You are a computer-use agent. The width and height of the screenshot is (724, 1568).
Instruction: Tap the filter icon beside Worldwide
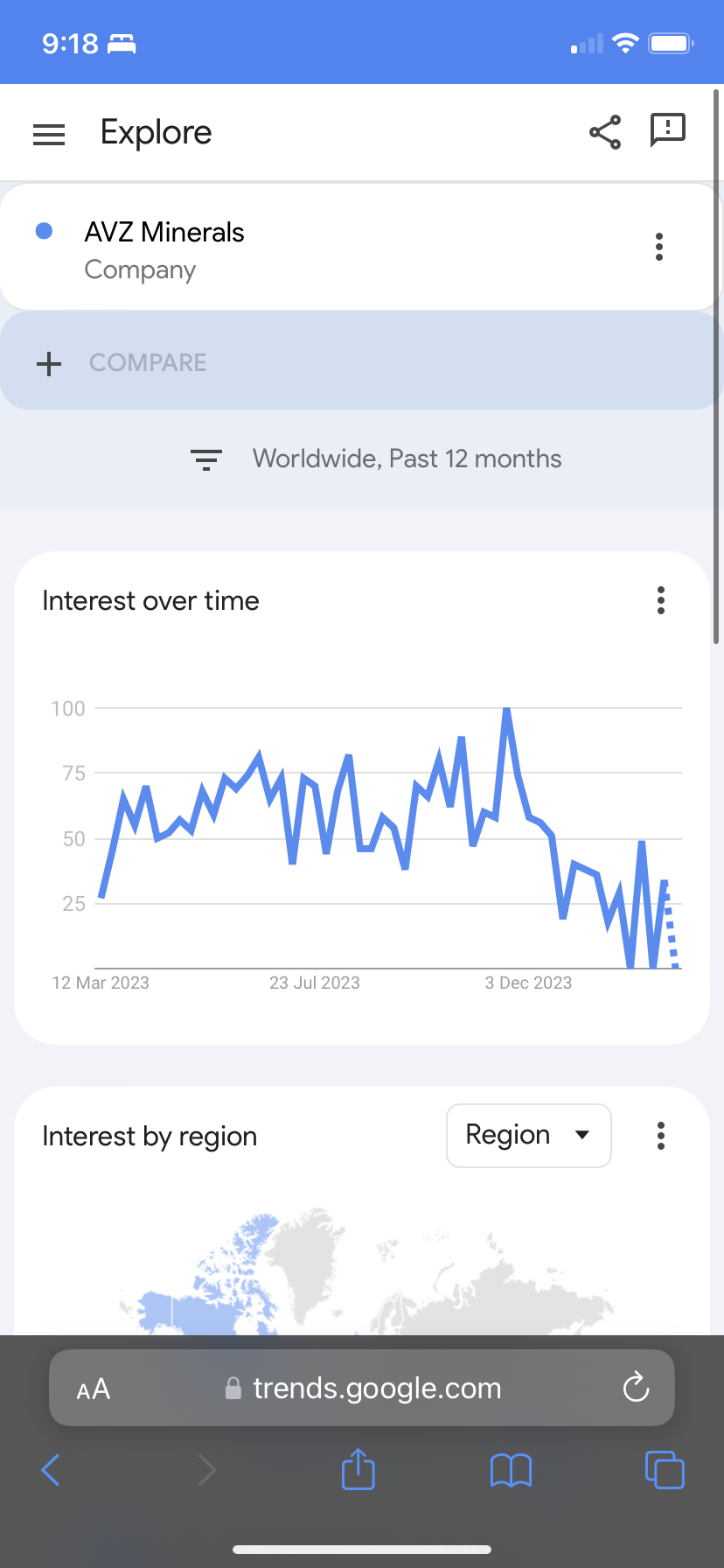206,459
